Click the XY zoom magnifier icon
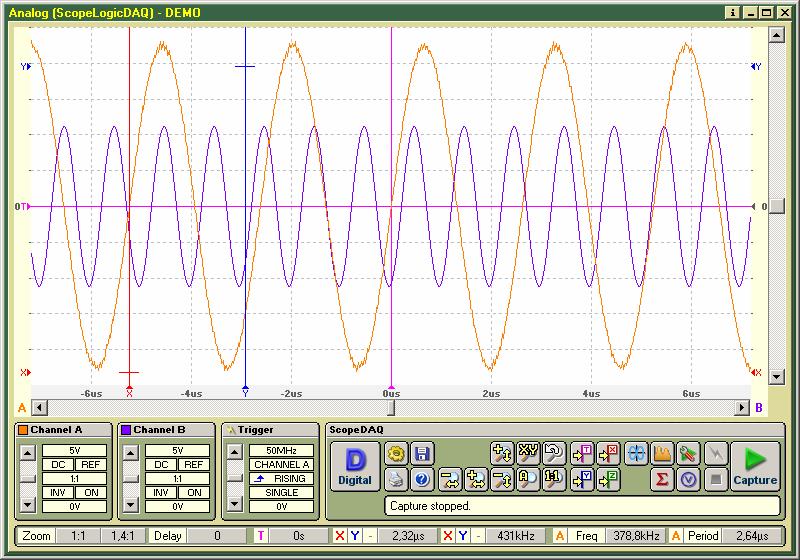 tap(528, 453)
